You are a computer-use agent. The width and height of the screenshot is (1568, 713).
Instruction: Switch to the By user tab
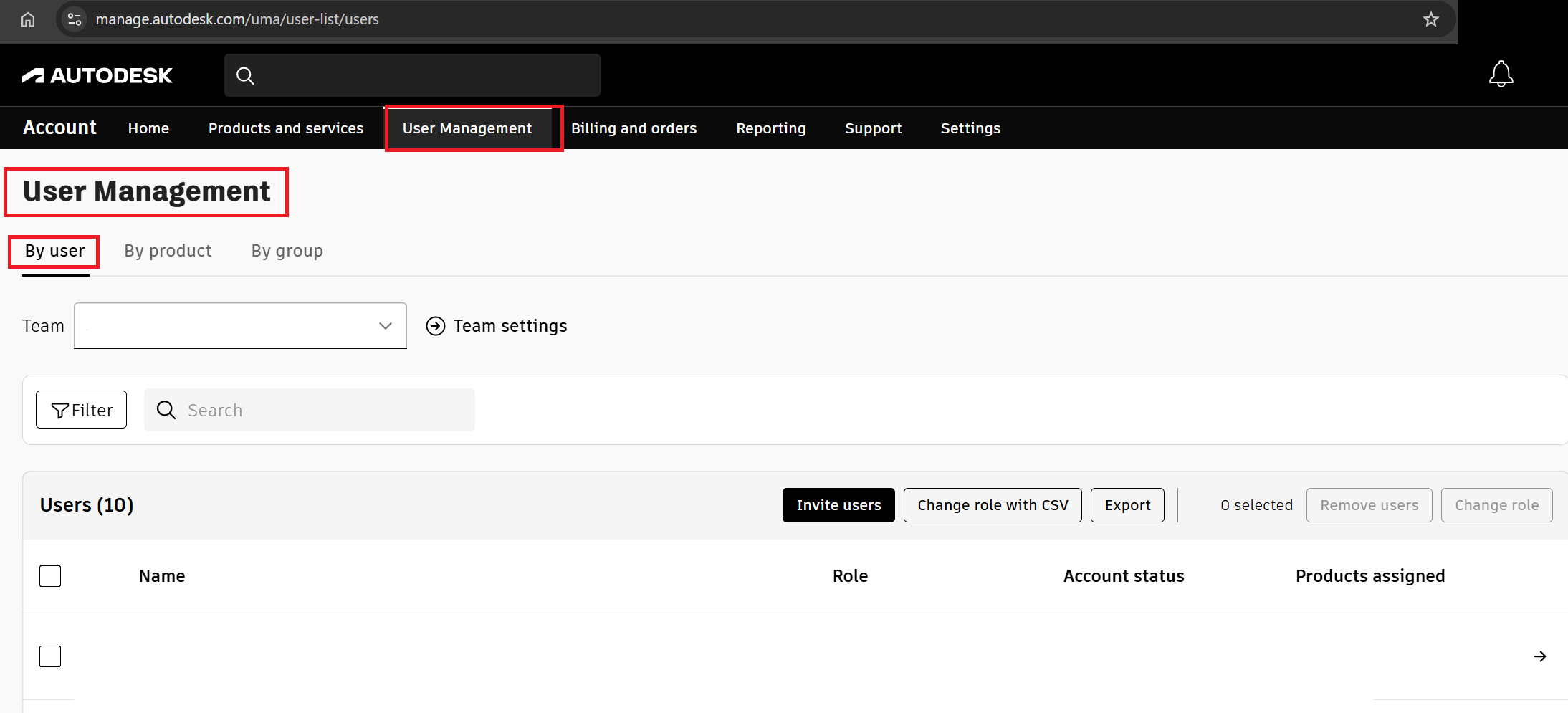(55, 251)
